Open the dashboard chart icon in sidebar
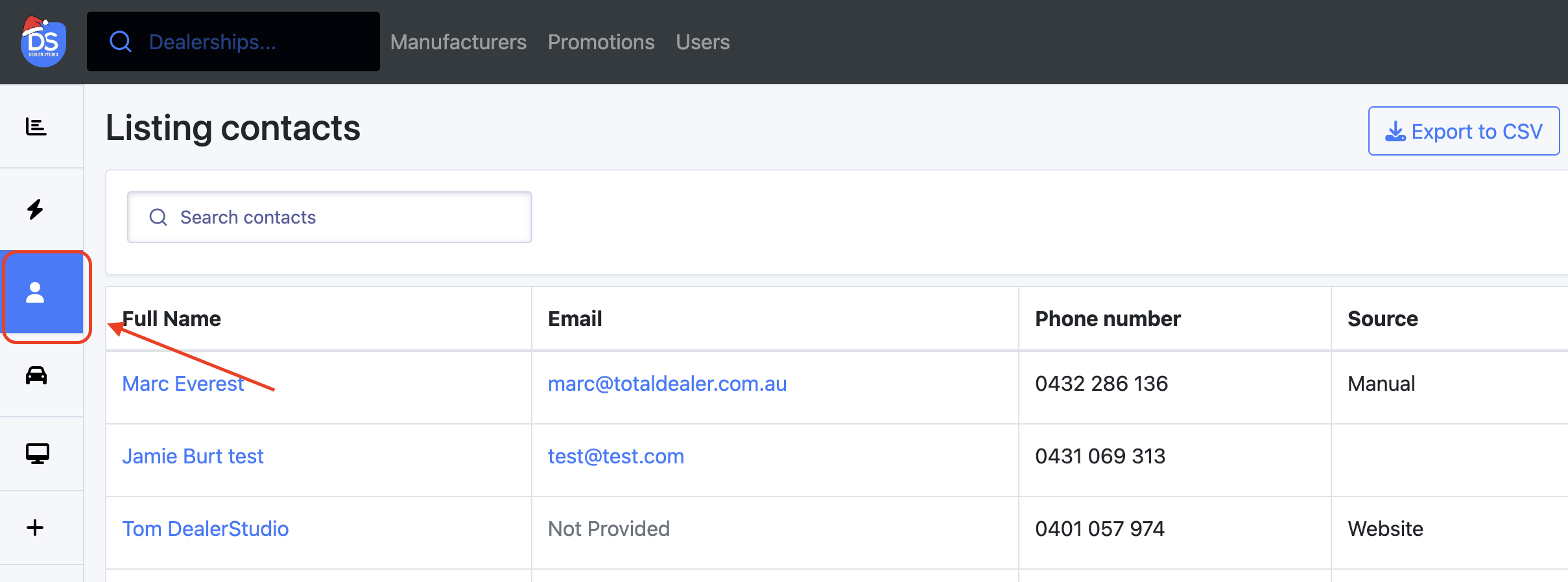Screen dimensions: 1568x582 click(x=36, y=126)
